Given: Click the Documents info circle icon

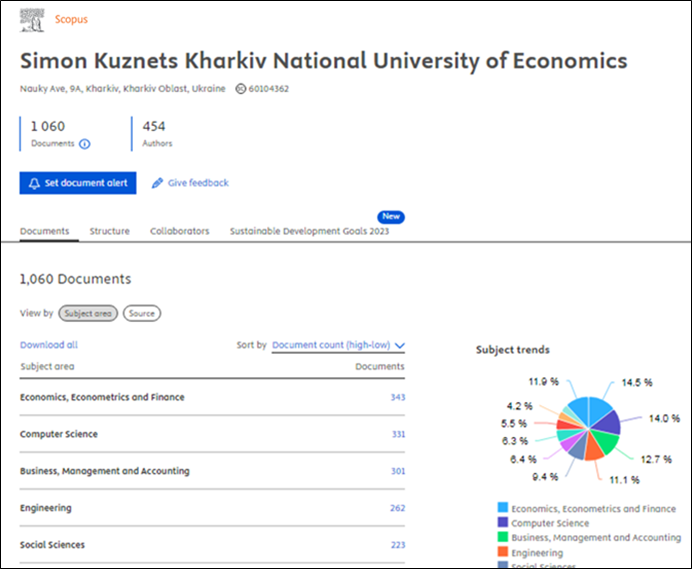Looking at the screenshot, I should 85,144.
